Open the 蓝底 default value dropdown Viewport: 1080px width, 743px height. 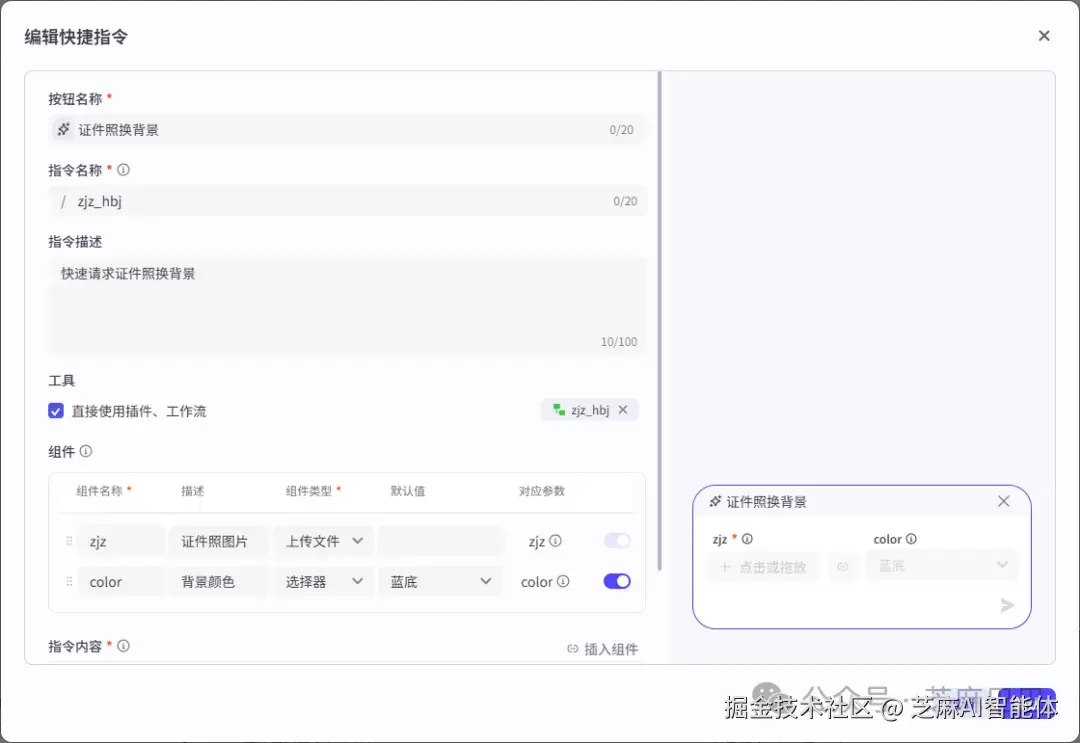click(x=440, y=582)
